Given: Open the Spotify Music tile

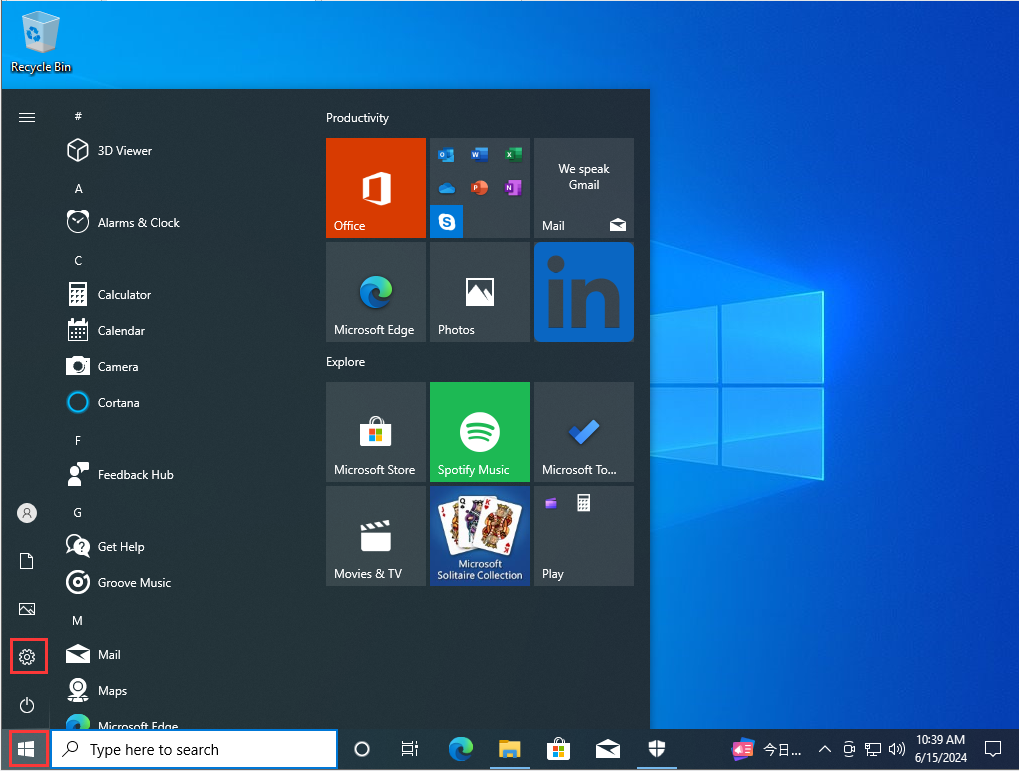Looking at the screenshot, I should pos(480,432).
